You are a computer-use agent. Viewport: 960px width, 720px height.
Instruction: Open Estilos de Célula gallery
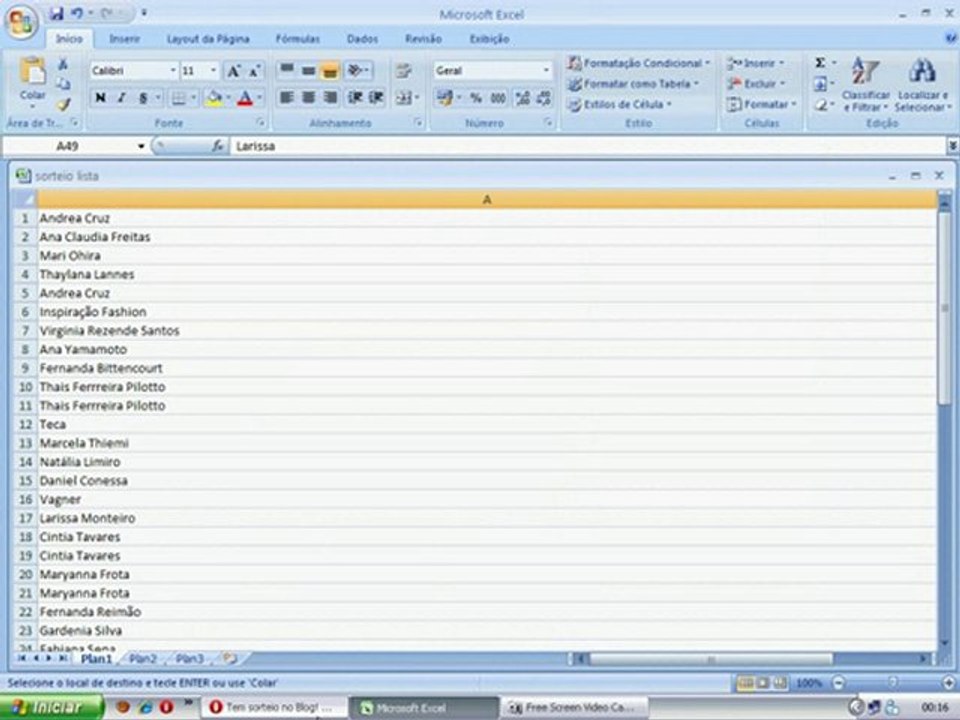619,105
